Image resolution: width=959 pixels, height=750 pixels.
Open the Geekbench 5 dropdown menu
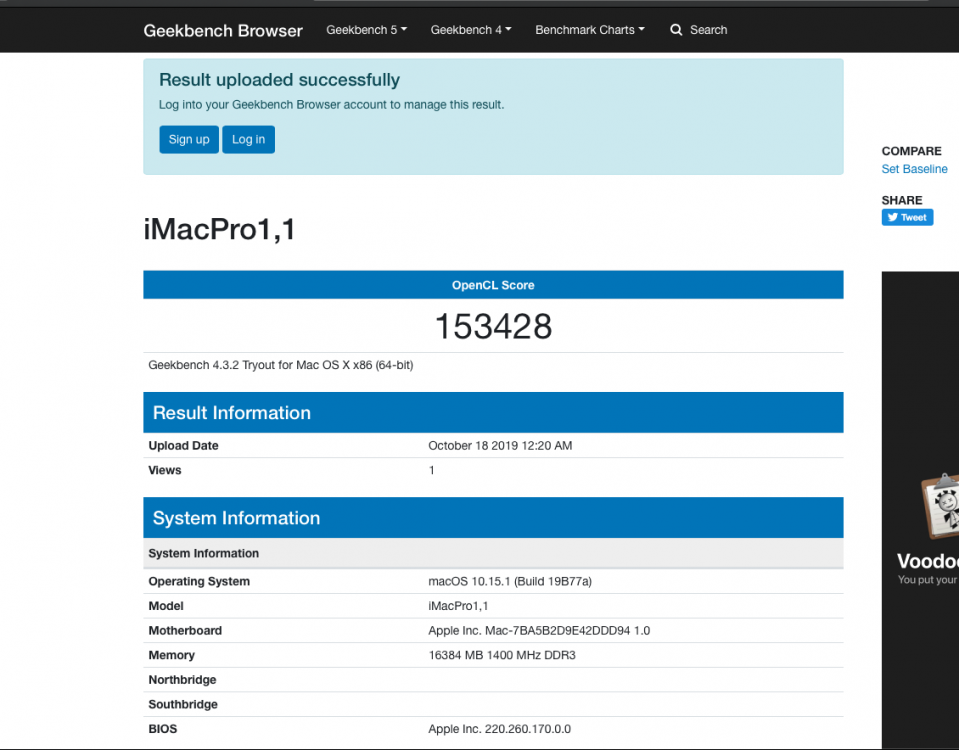click(366, 30)
